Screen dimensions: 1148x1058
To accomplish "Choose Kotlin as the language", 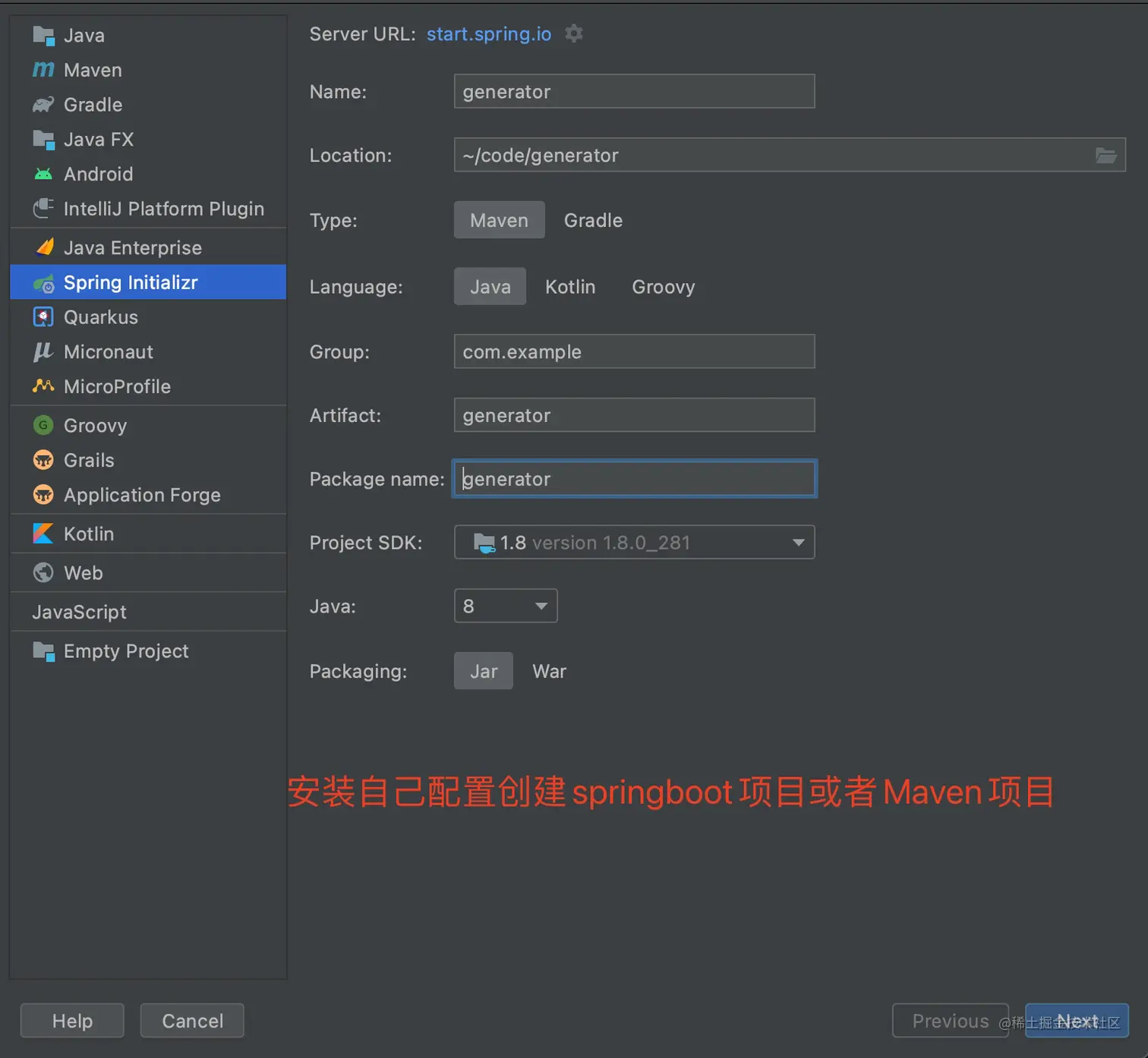I will pos(570,287).
